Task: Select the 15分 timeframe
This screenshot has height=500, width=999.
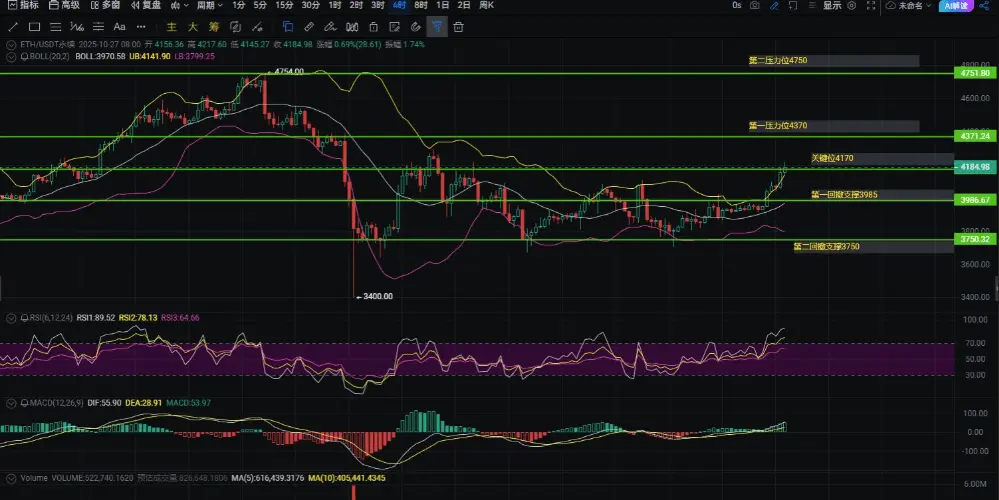Action: coord(284,5)
